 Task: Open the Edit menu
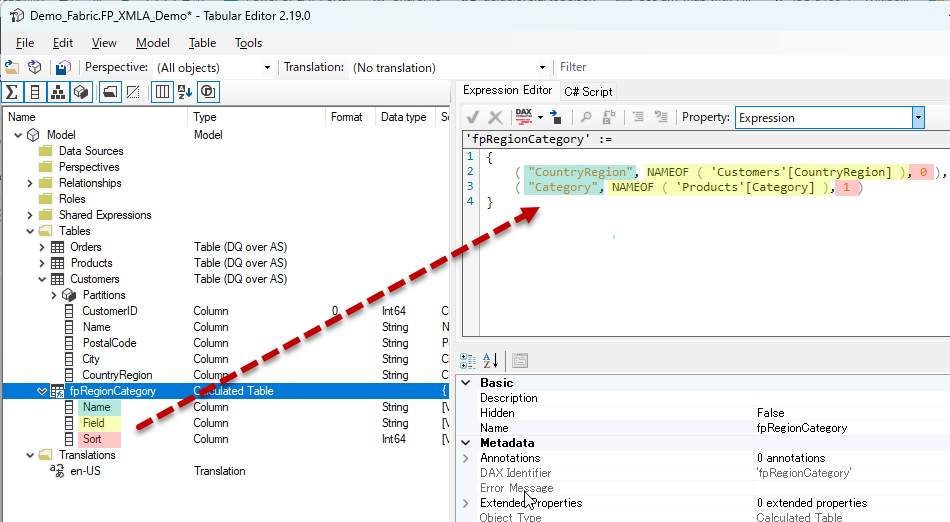[x=62, y=43]
